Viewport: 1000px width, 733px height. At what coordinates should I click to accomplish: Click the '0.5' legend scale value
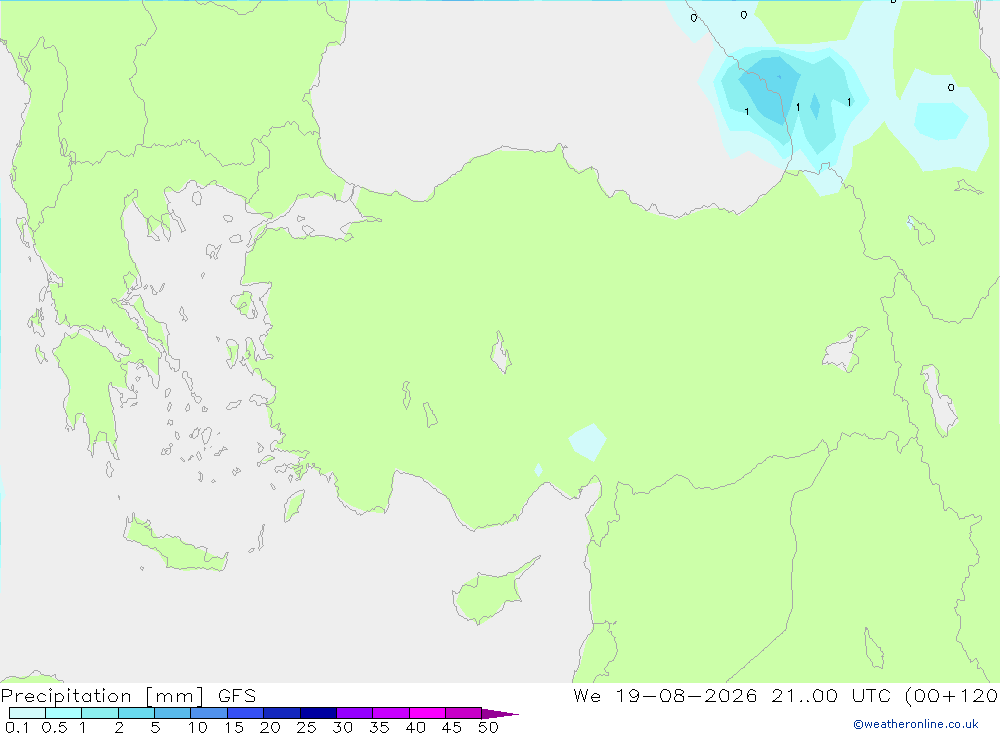tap(54, 727)
